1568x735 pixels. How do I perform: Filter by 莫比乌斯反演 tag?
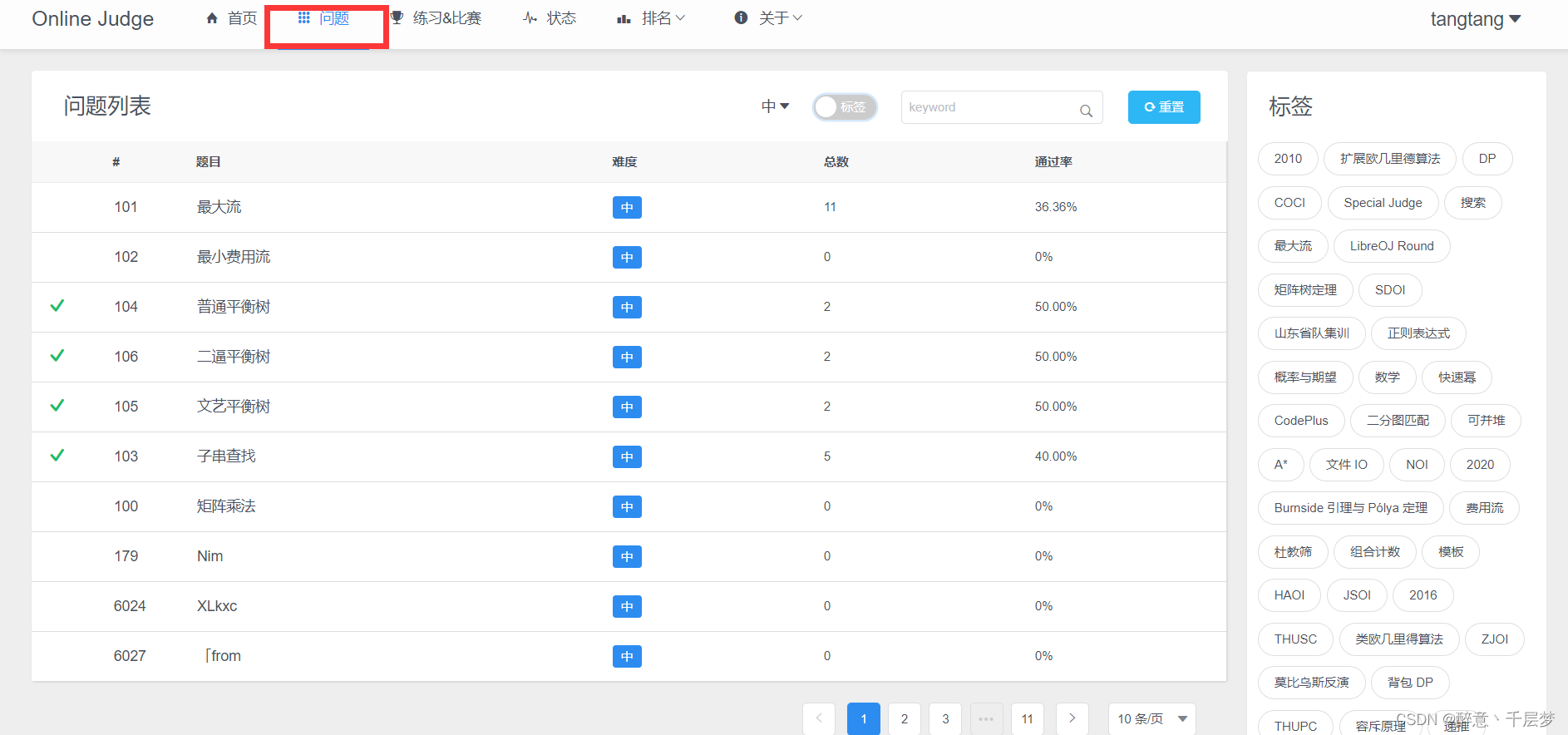1312,683
